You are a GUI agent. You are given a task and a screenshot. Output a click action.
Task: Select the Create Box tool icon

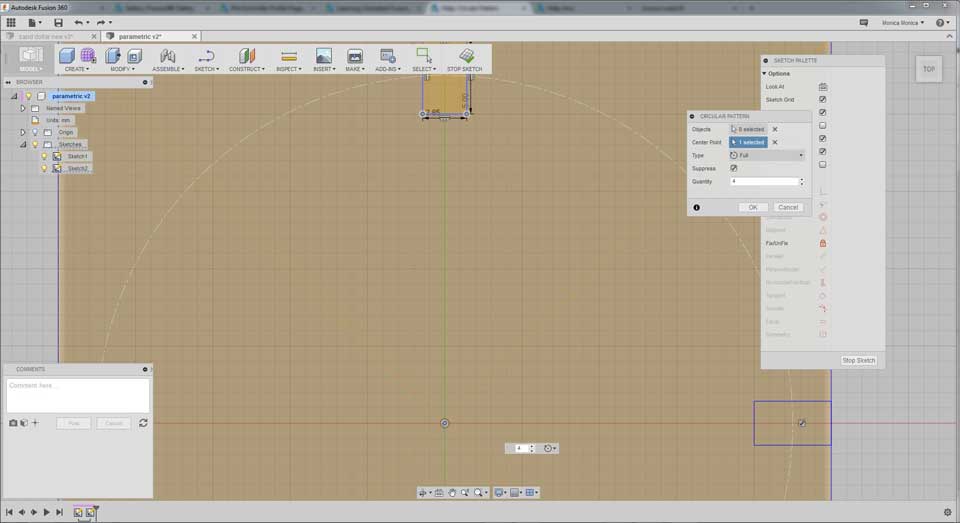pos(67,56)
